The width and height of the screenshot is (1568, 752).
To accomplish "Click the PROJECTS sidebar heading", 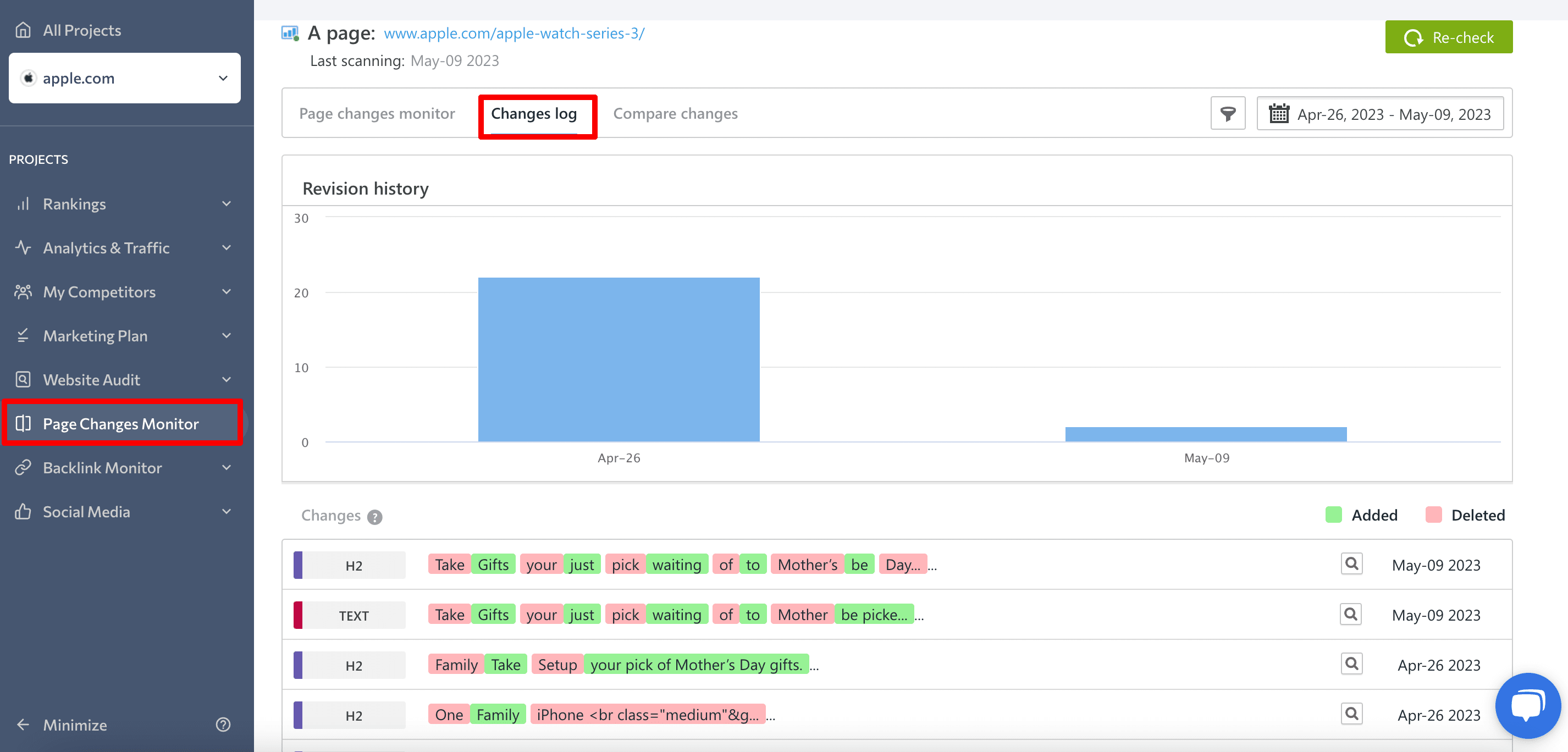I will coord(38,159).
